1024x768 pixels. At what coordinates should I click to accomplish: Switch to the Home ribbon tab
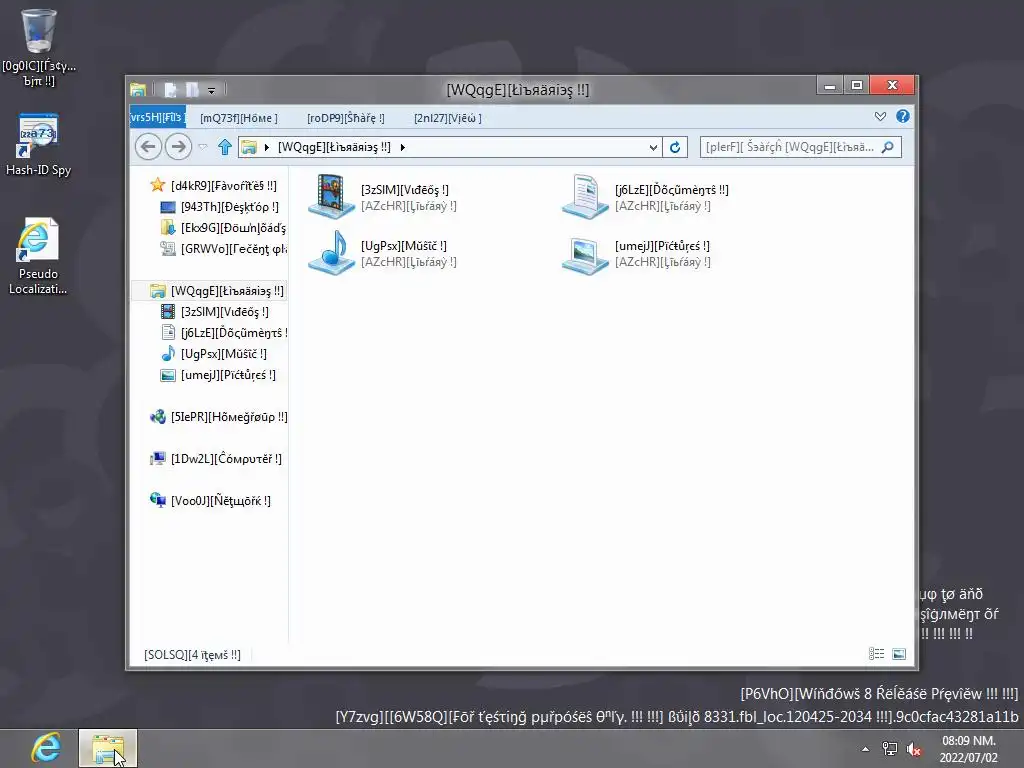tap(238, 118)
